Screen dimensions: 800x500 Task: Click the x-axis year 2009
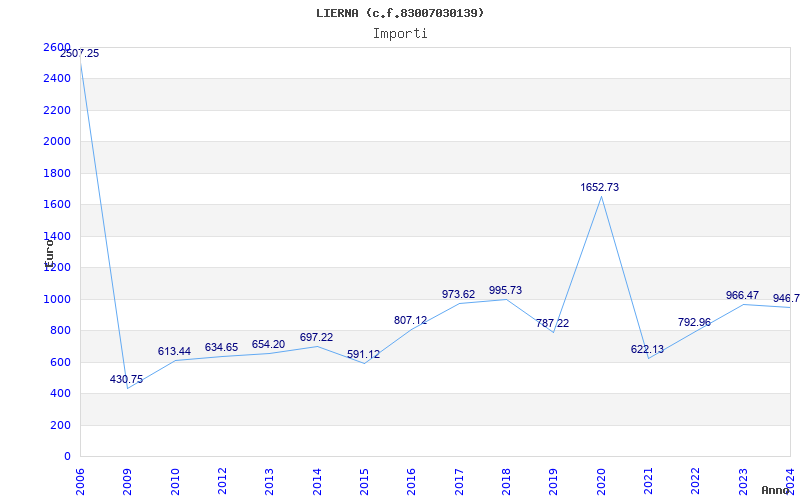pyautogui.click(x=127, y=481)
